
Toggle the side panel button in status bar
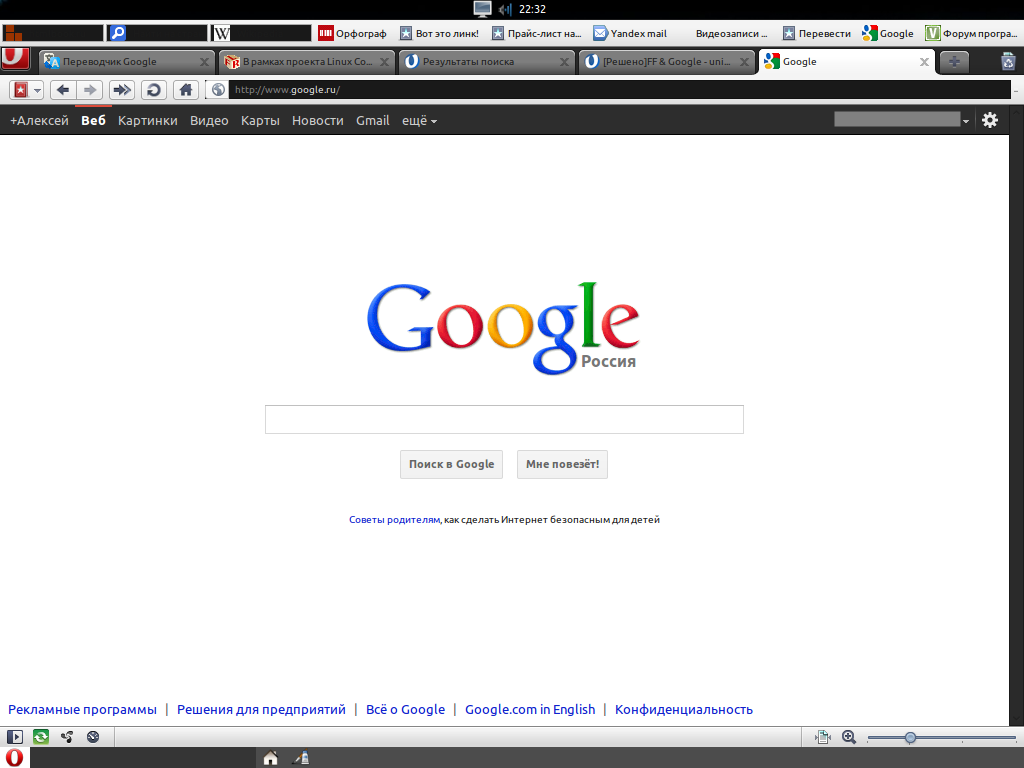click(15, 737)
